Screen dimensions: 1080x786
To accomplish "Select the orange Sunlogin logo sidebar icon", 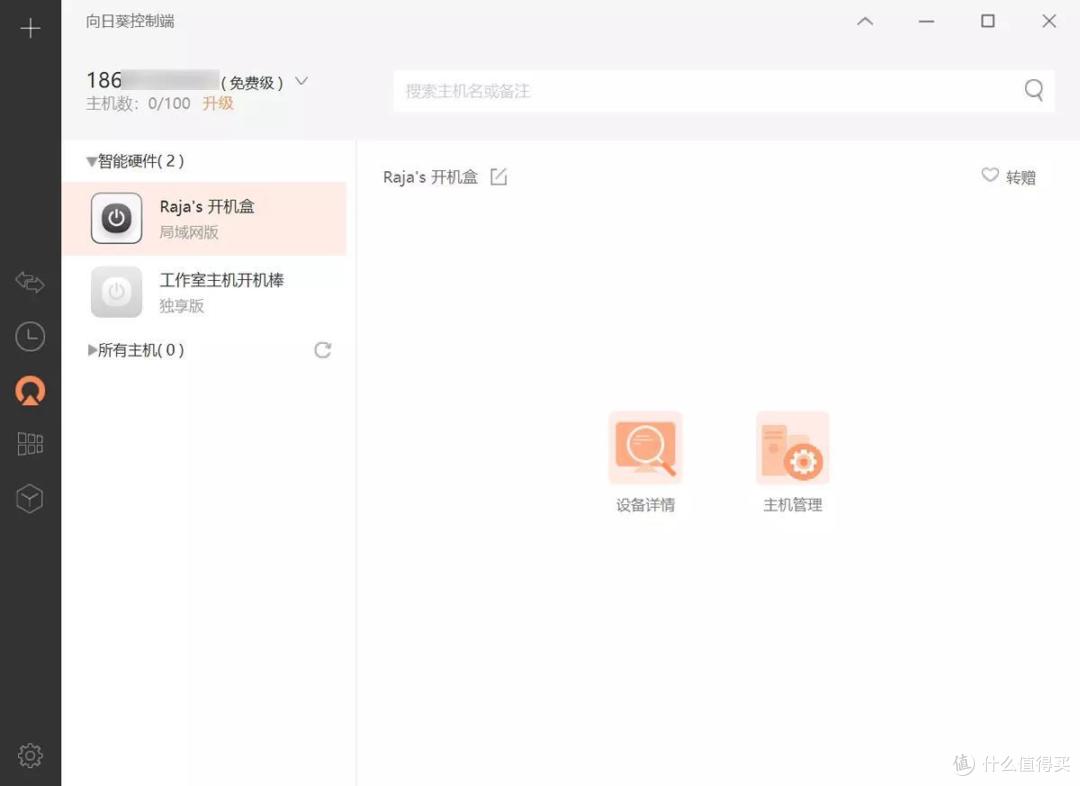I will (x=30, y=391).
